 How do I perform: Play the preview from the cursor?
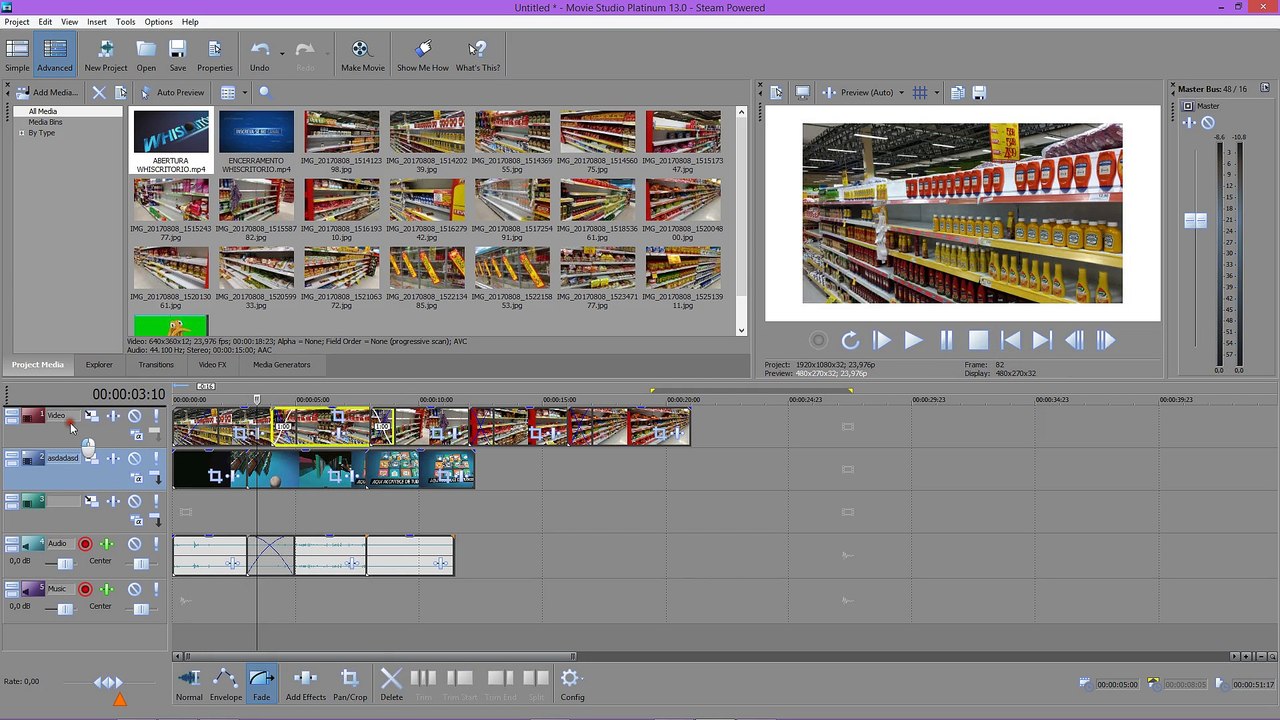click(913, 341)
